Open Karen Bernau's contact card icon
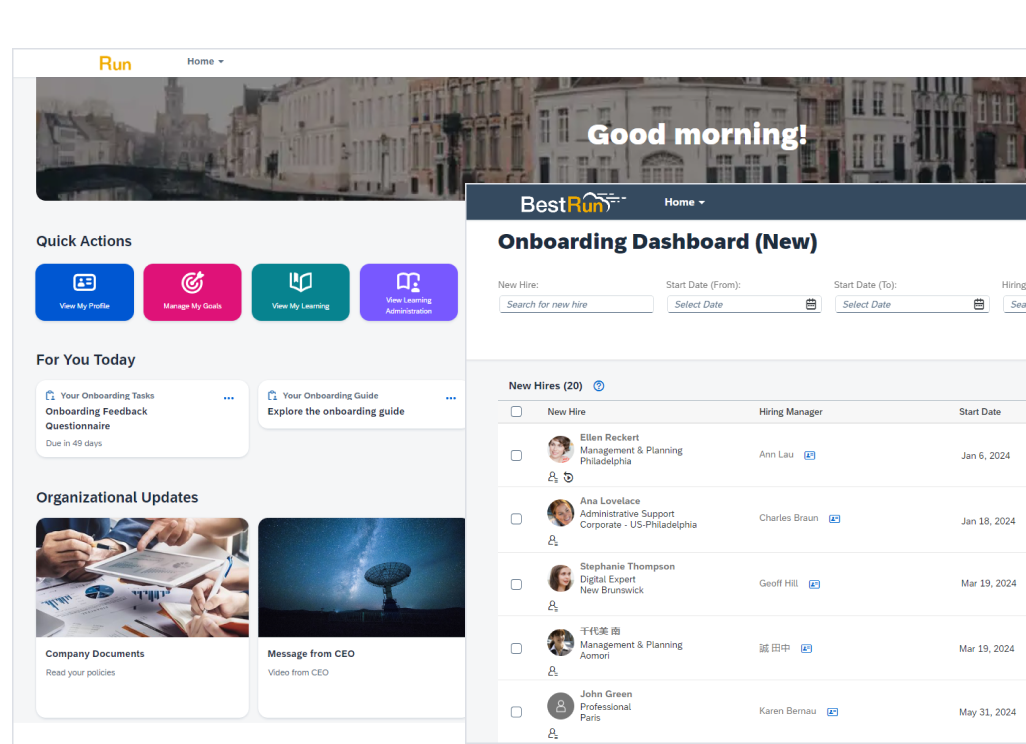Image resolution: width=1026 pixels, height=744 pixels. click(832, 712)
